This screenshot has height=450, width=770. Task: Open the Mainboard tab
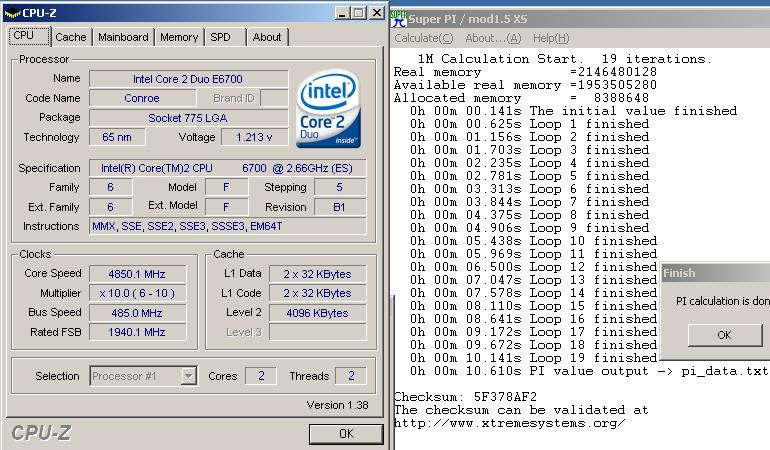tap(123, 37)
